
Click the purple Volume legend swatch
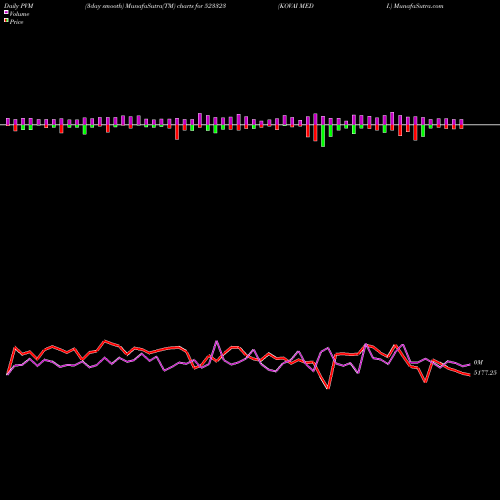pyautogui.click(x=6, y=13)
